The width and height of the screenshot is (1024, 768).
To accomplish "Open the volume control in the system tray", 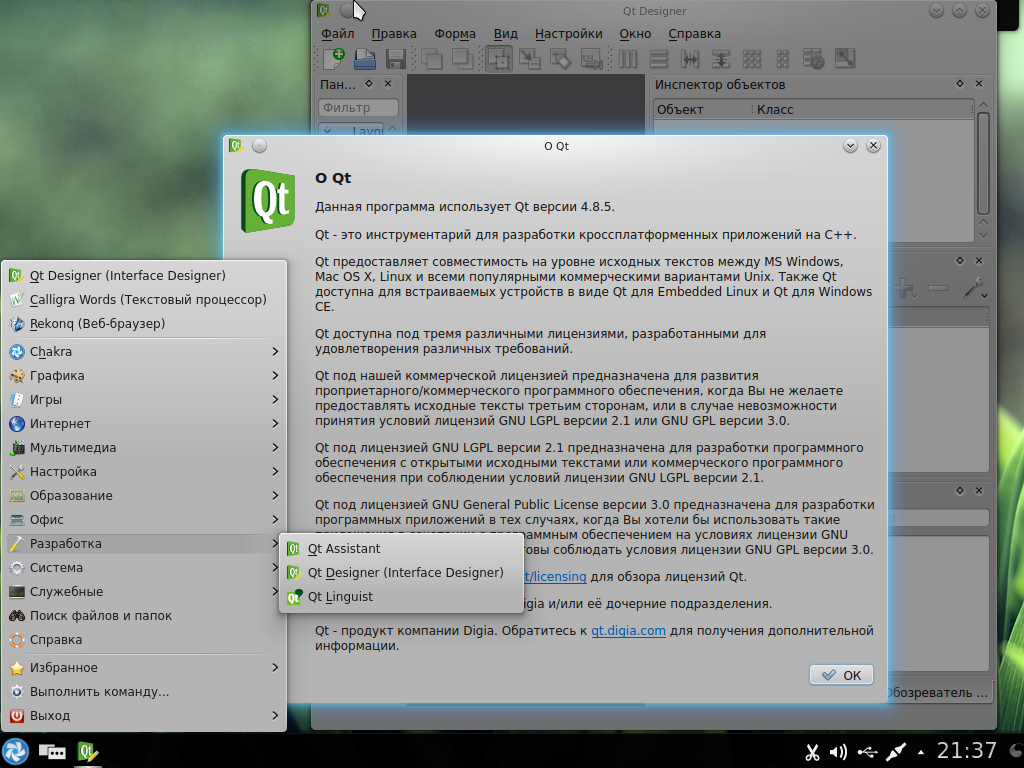I will [x=839, y=752].
